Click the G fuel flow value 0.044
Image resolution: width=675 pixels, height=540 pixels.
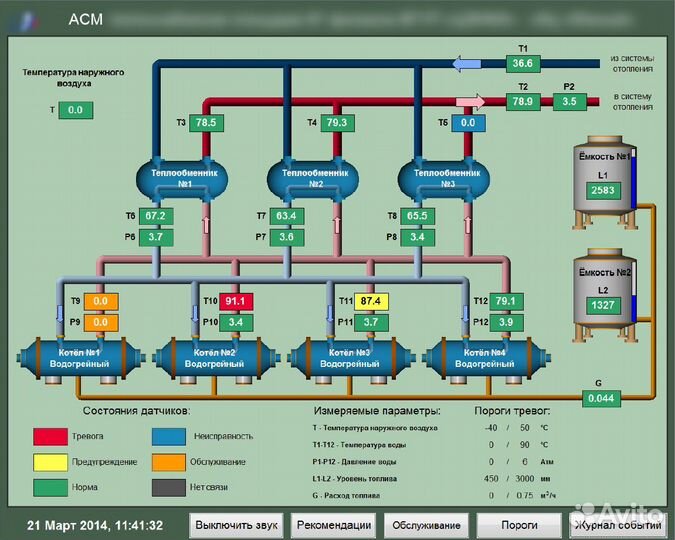599,398
